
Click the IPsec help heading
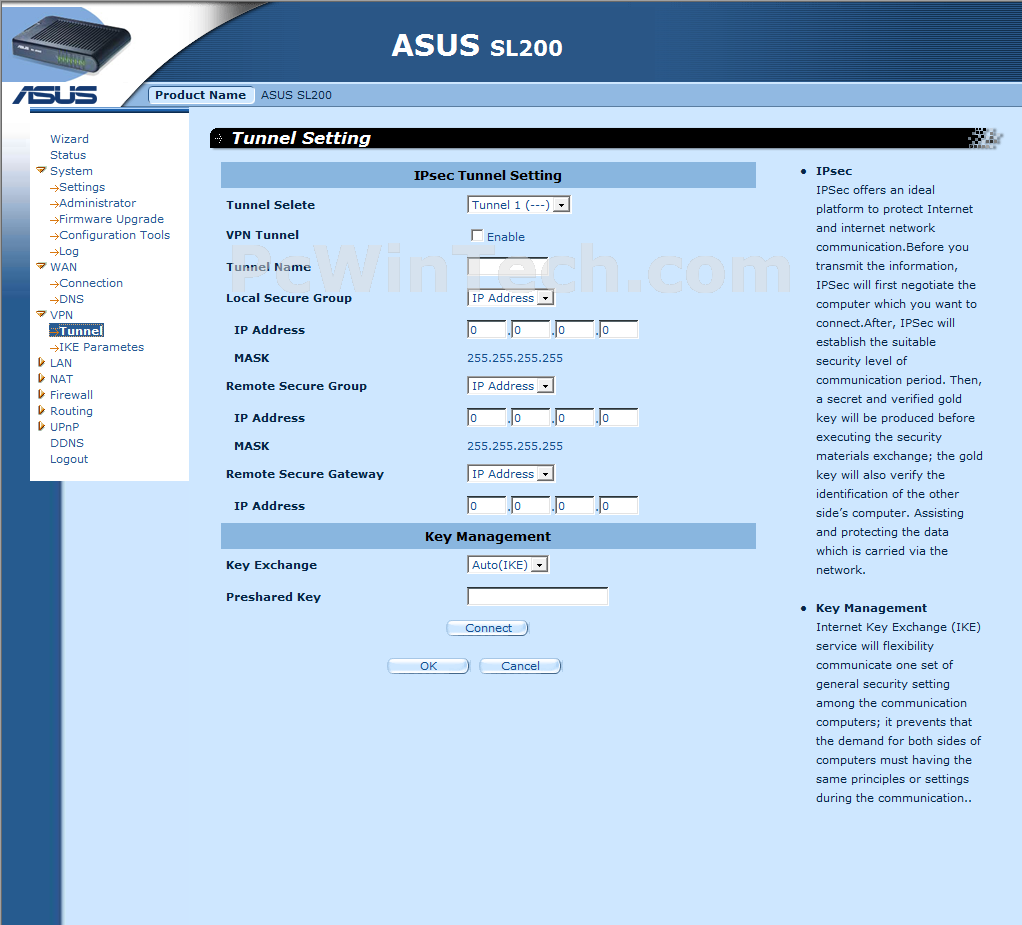click(x=834, y=171)
